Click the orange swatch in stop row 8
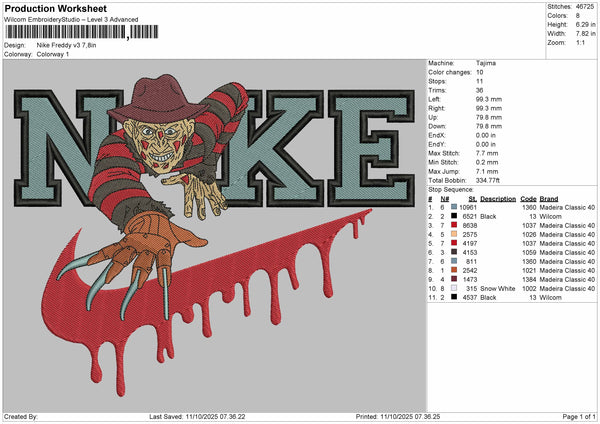 pyautogui.click(x=454, y=270)
